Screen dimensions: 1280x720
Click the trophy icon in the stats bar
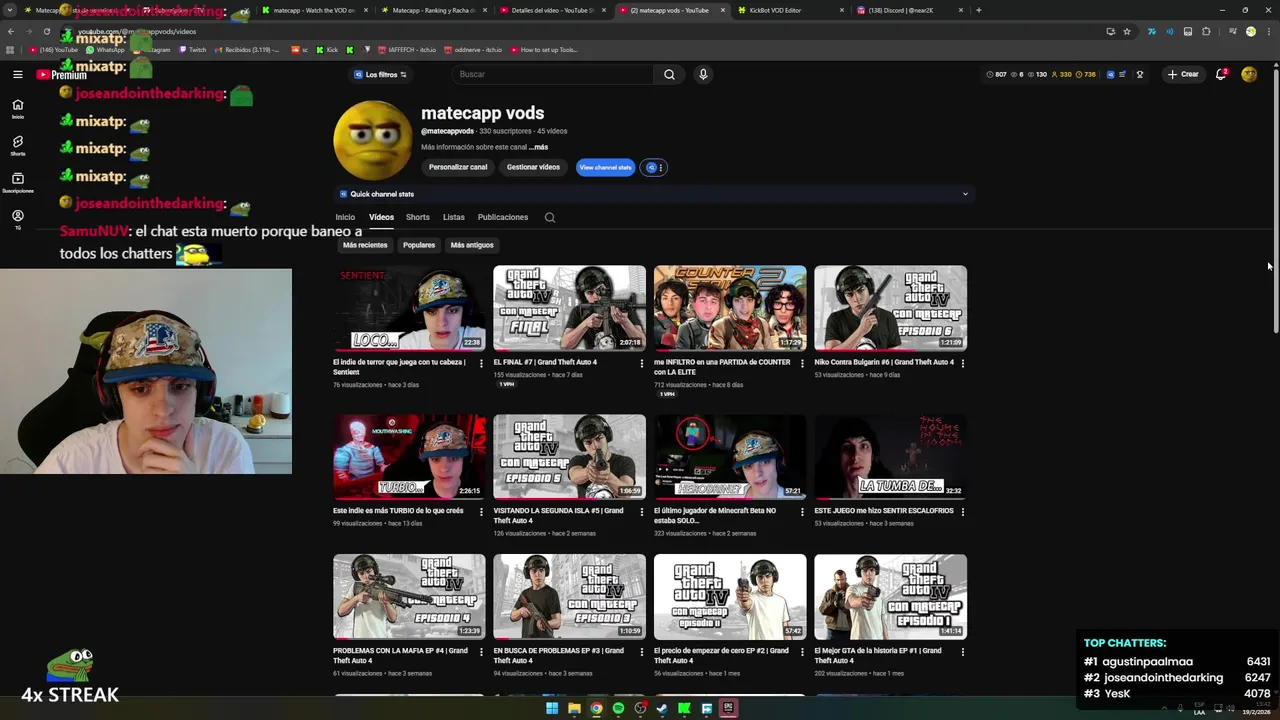point(1139,74)
